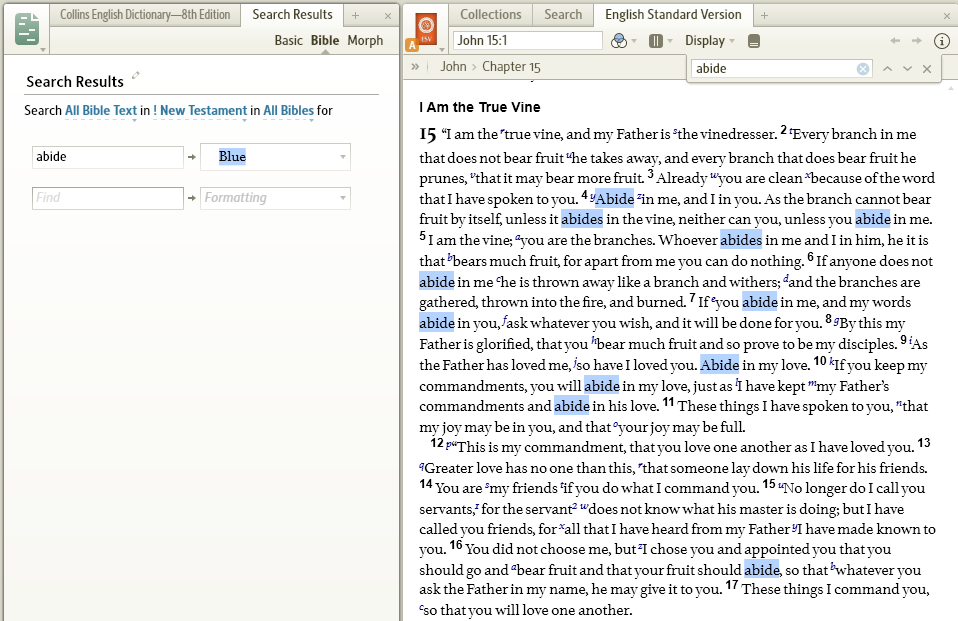The image size is (958, 621).
Task: Change the All Bibles resource selector
Action: 288,111
